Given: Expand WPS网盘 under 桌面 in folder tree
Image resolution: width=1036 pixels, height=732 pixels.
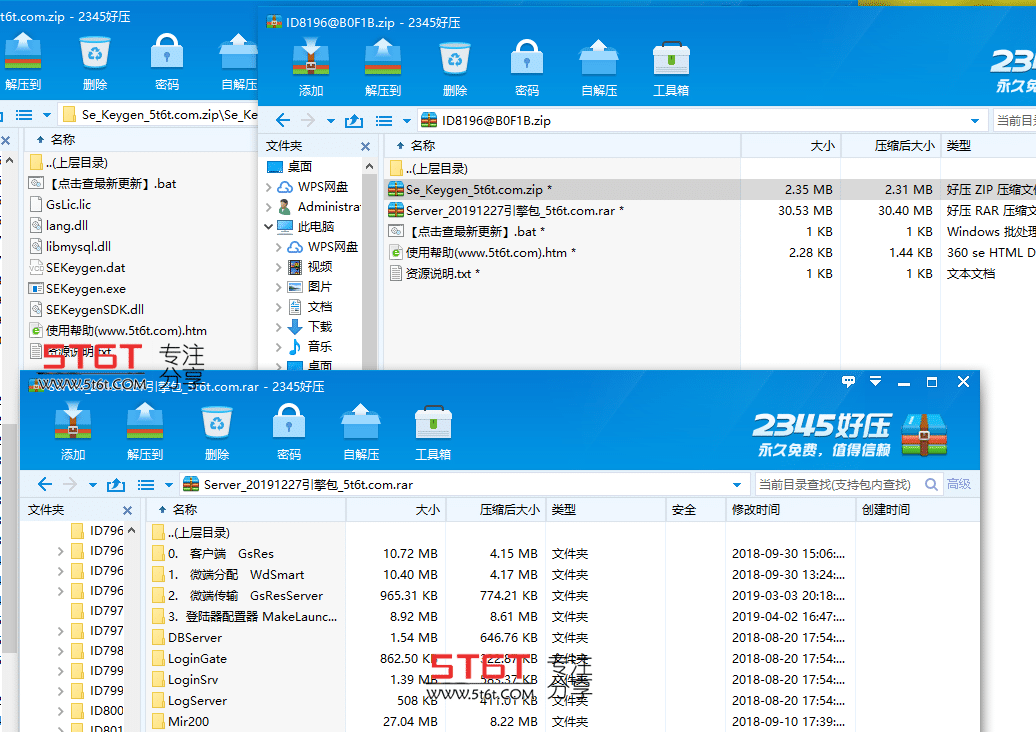Looking at the screenshot, I should (269, 187).
